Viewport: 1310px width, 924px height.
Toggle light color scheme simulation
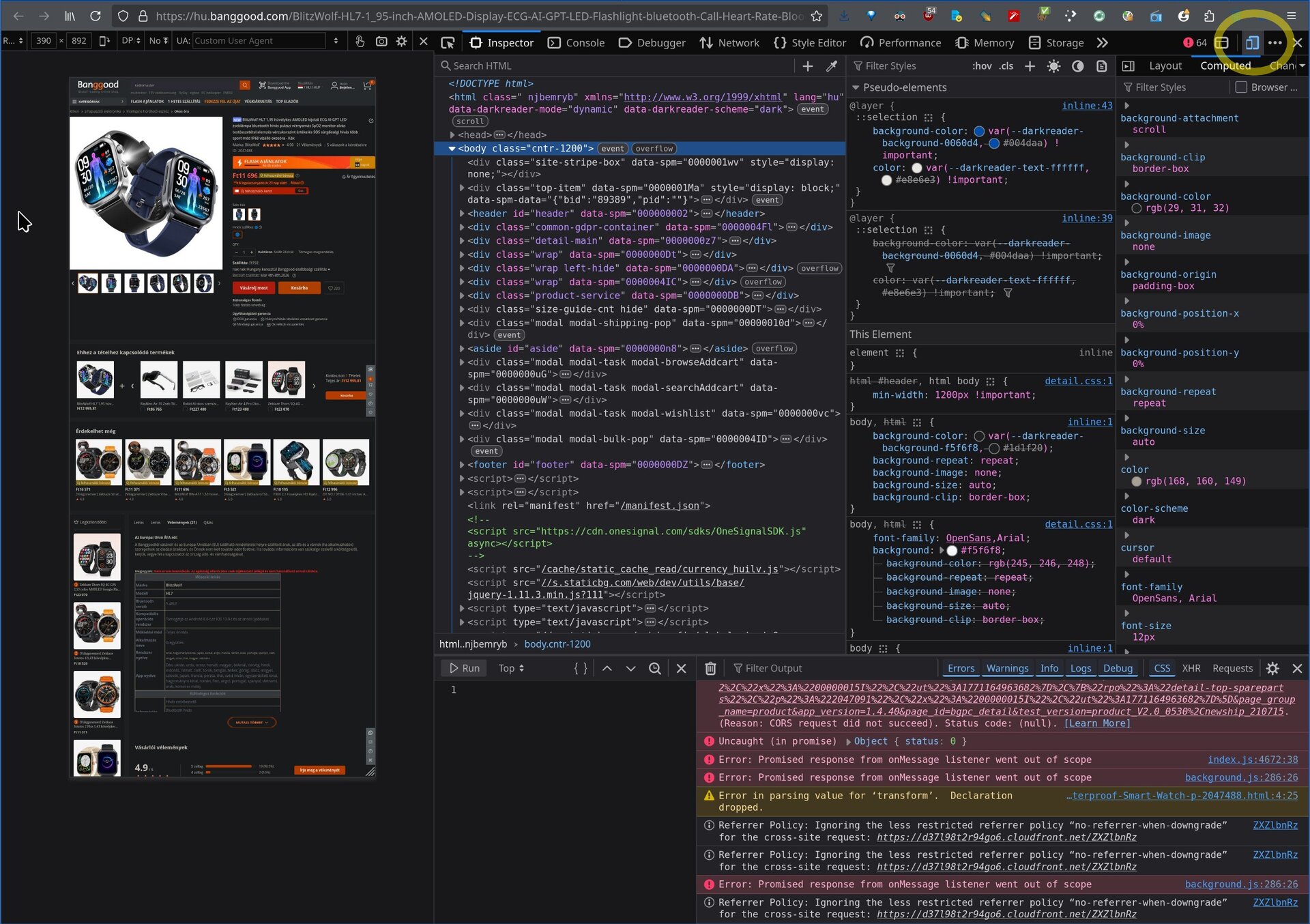(x=1053, y=66)
